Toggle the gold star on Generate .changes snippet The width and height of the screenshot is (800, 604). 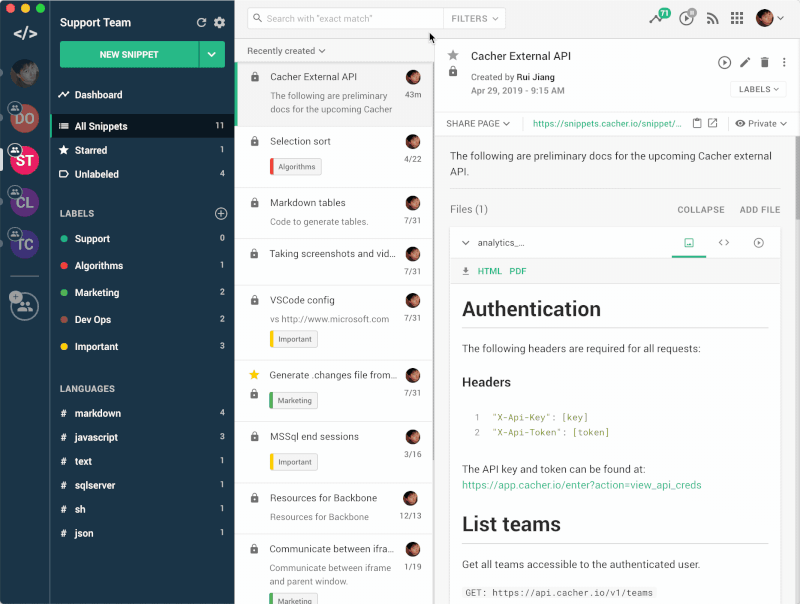pyautogui.click(x=254, y=375)
